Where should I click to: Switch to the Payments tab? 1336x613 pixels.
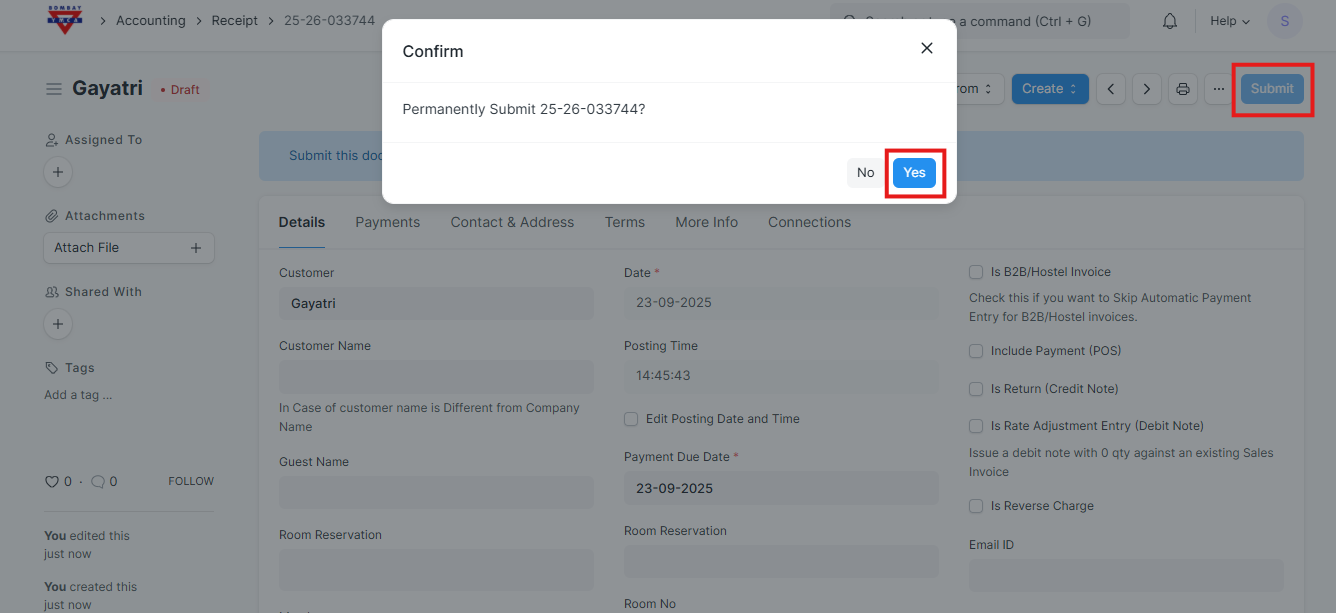tap(387, 222)
